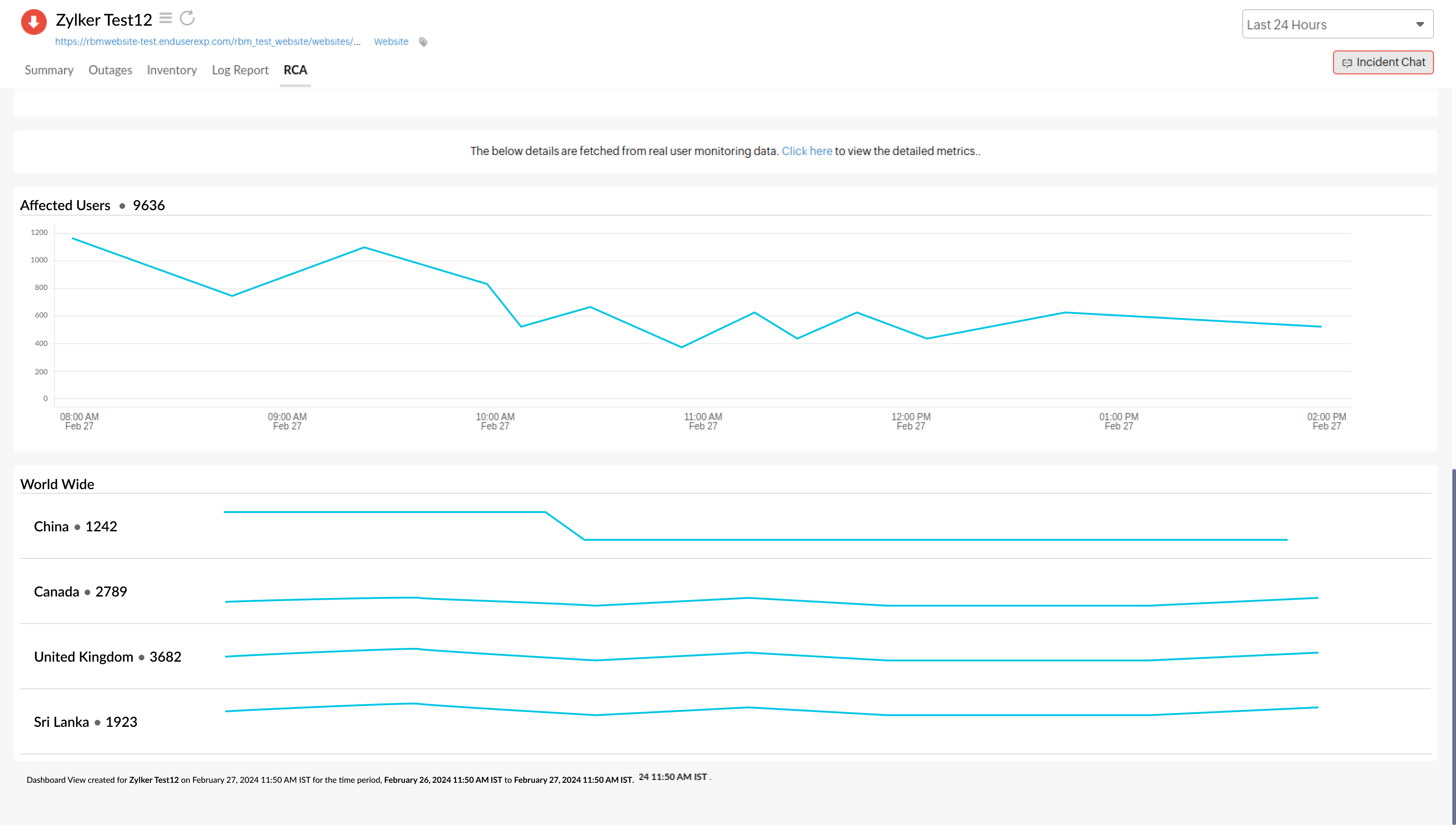This screenshot has height=825, width=1456.
Task: Go to the Inventory tab
Action: 172,70
